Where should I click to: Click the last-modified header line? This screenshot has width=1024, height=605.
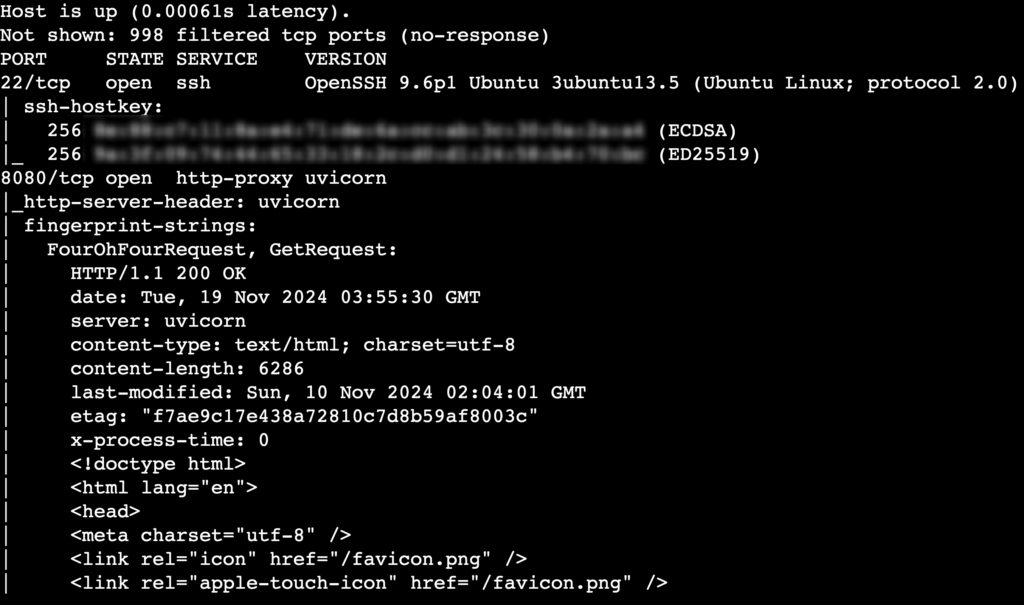[328, 393]
